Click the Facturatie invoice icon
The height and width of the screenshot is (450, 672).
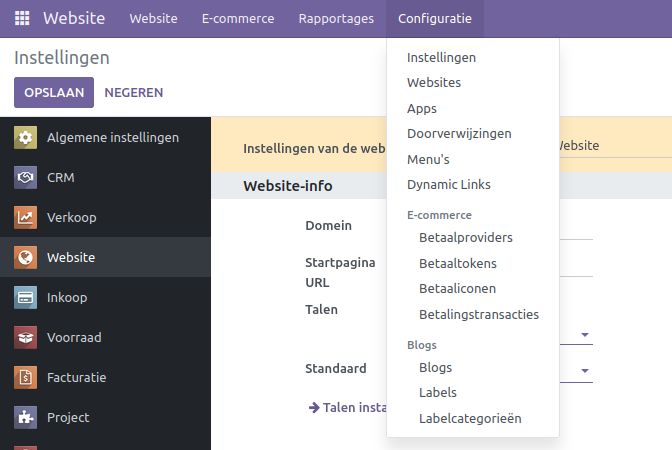[25, 377]
